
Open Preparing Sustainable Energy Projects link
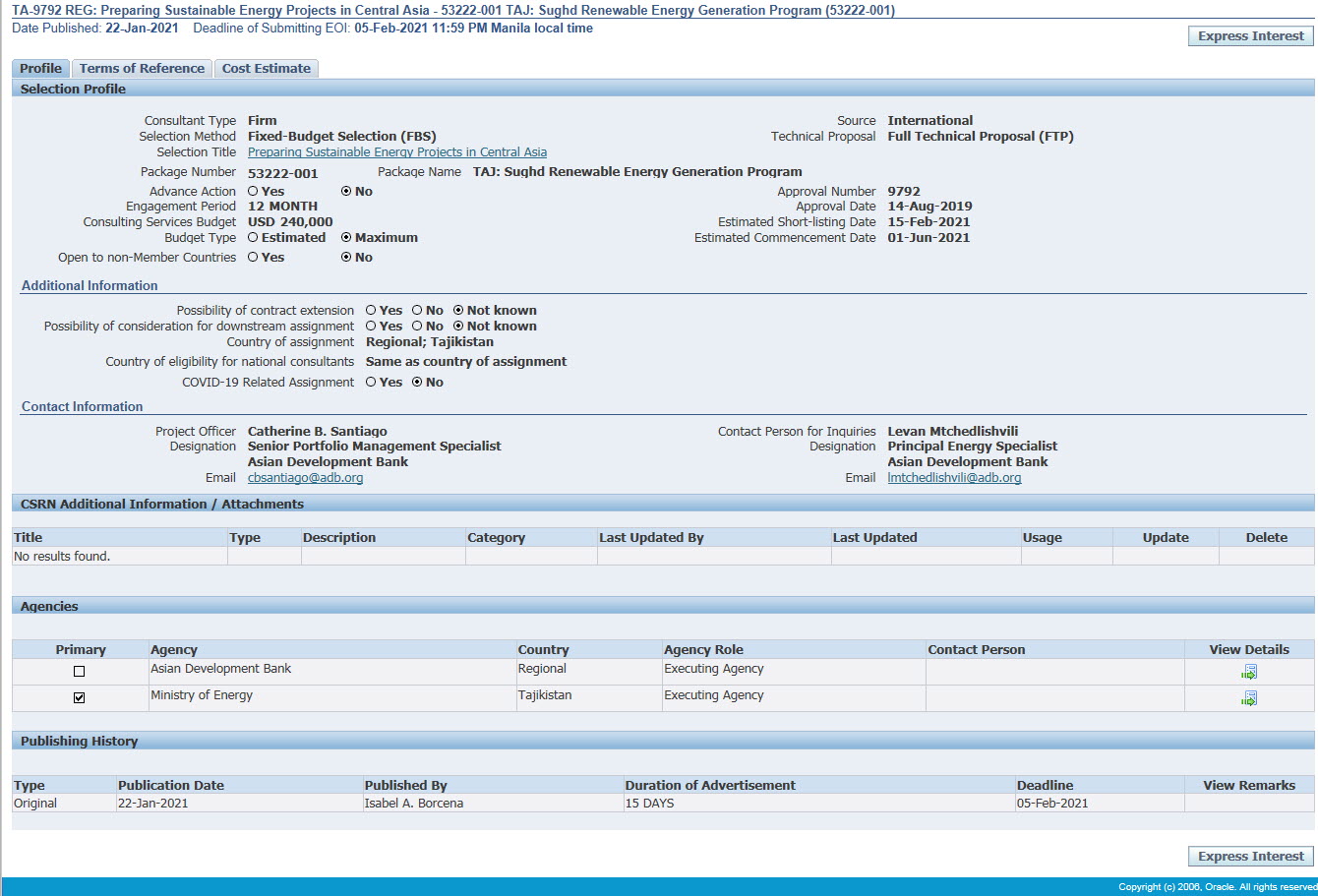point(397,152)
